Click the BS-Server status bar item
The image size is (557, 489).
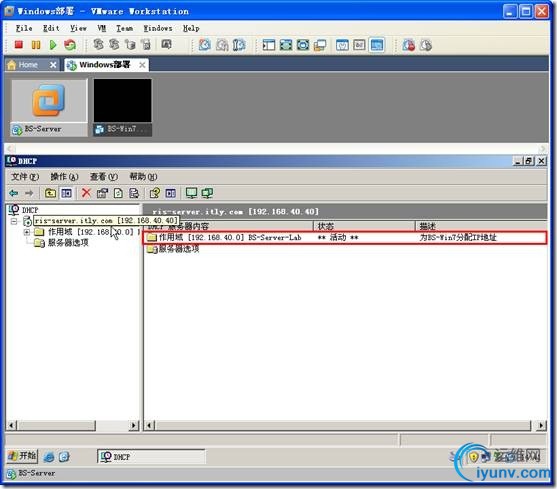coord(31,473)
